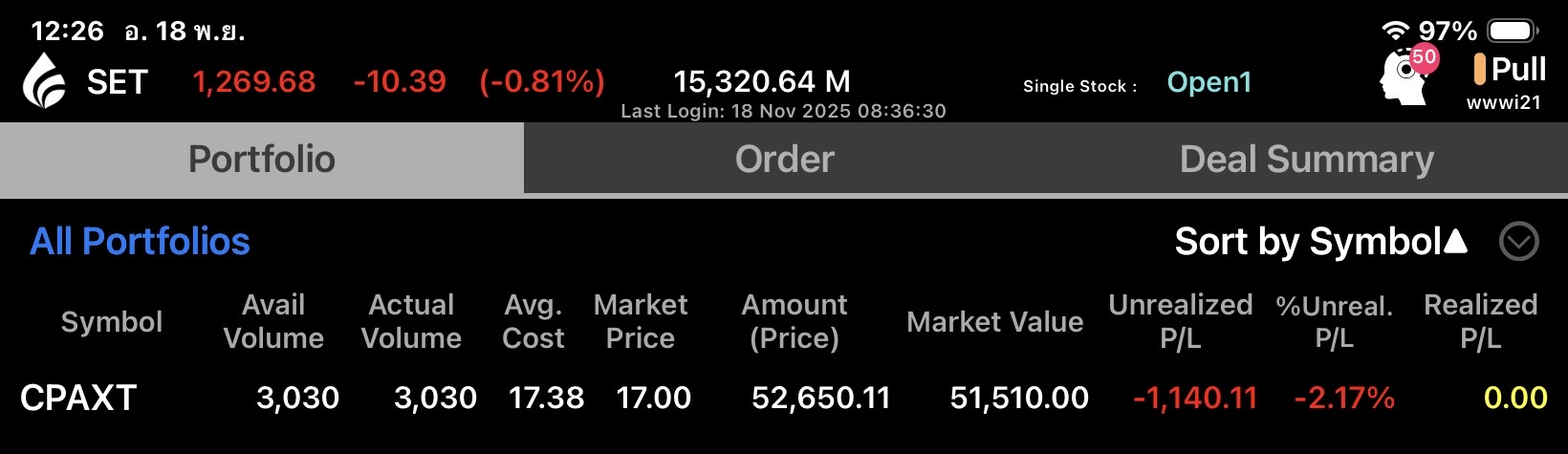Change the Single Stock Open1 market status
This screenshot has height=454, width=1568.
[1209, 83]
